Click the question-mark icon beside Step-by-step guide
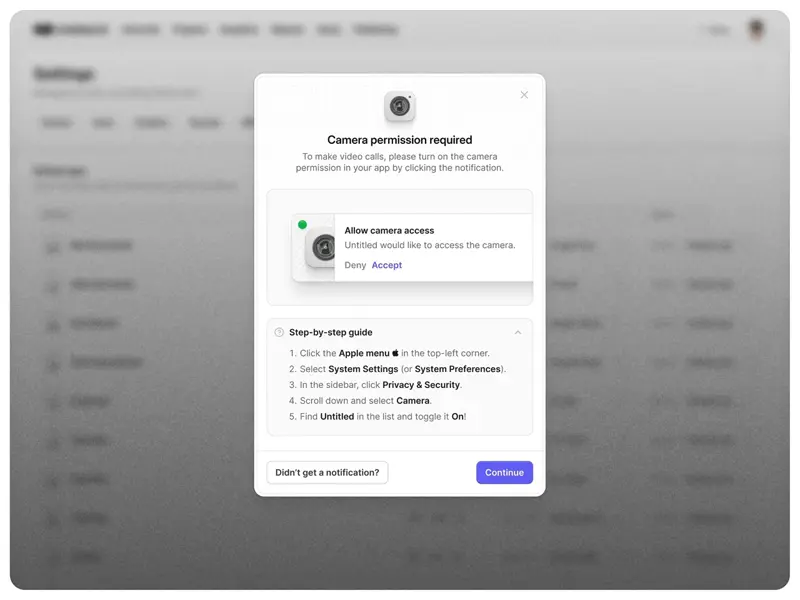Image resolution: width=800 pixels, height=600 pixels. [x=278, y=332]
